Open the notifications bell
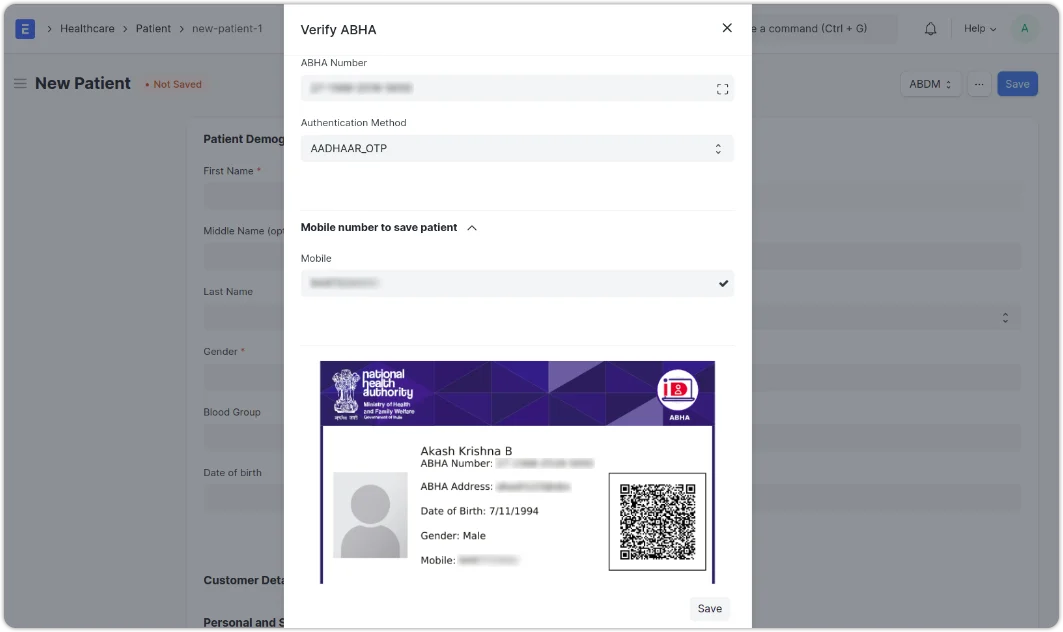1063x632 pixels. (x=929, y=28)
